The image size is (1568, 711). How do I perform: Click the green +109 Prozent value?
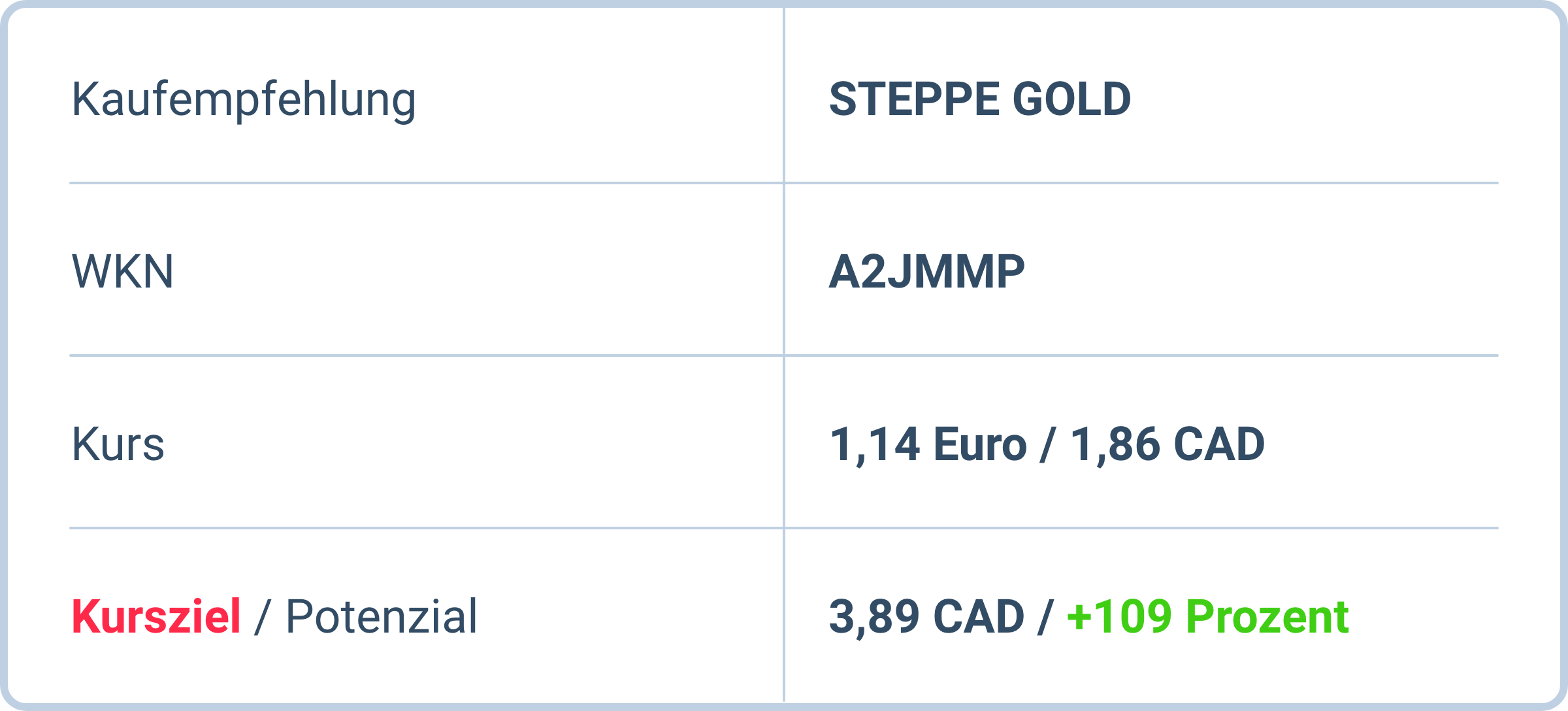click(1207, 616)
